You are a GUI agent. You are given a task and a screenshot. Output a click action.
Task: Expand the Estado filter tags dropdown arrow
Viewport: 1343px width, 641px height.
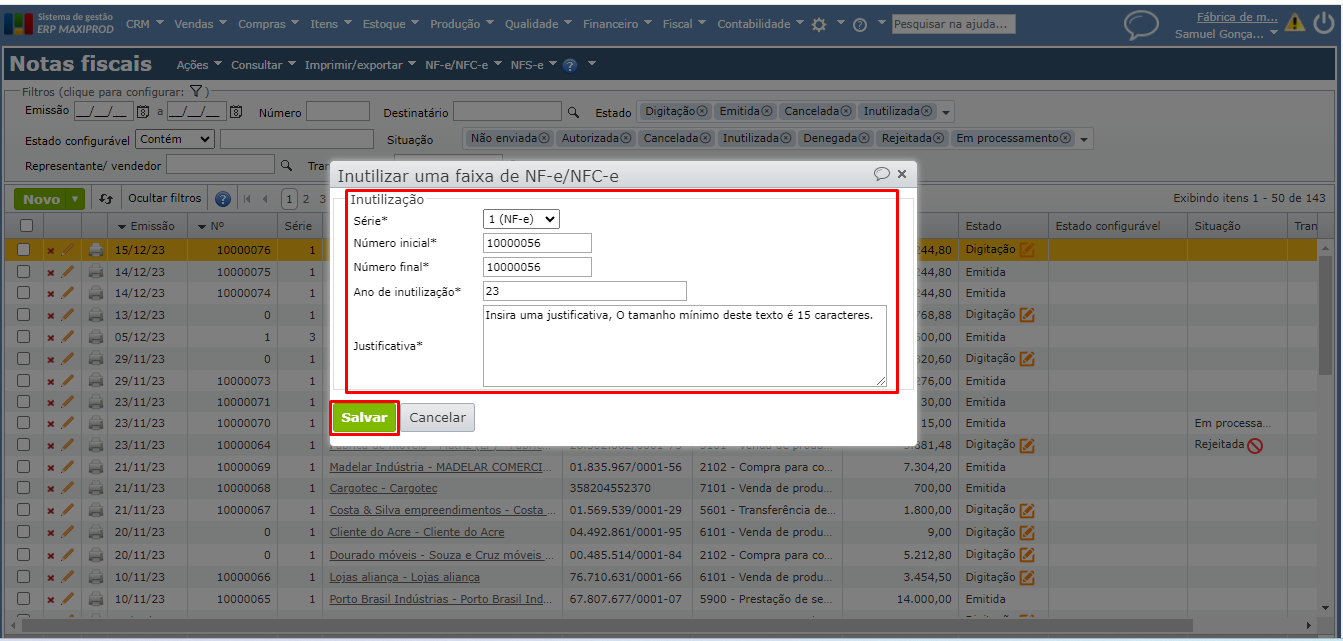947,113
